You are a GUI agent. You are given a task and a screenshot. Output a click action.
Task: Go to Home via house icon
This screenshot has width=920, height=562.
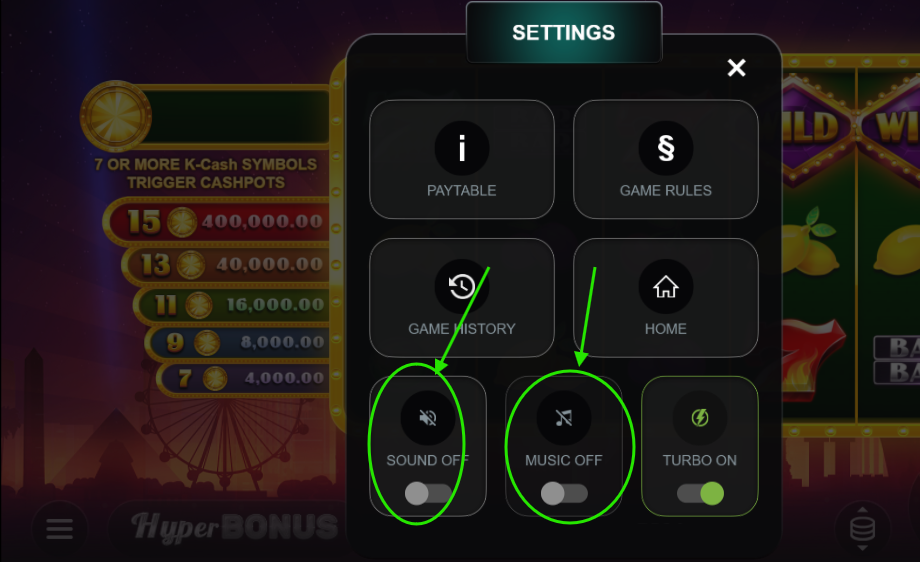point(665,286)
